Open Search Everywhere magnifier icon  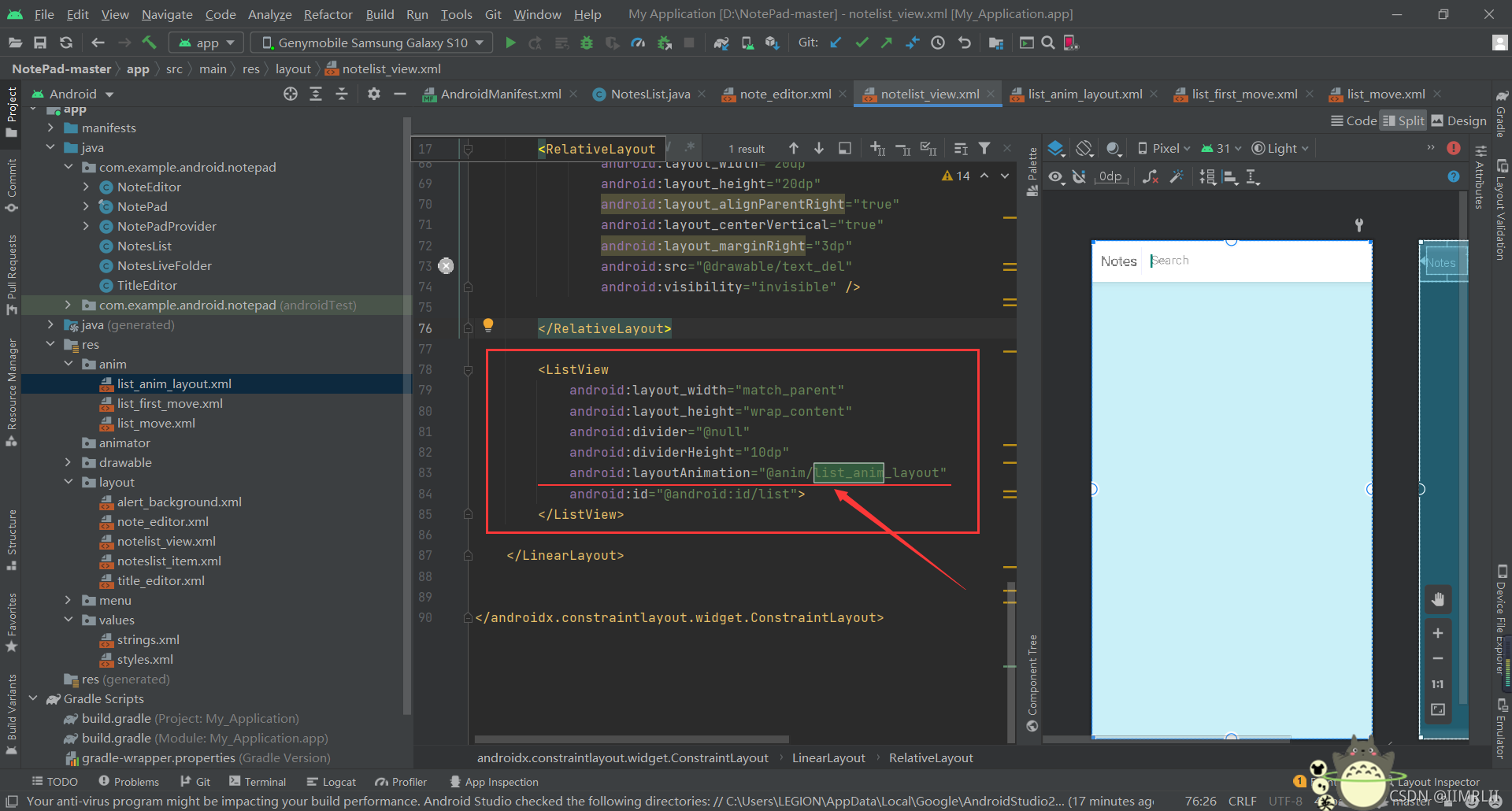[x=1048, y=43]
